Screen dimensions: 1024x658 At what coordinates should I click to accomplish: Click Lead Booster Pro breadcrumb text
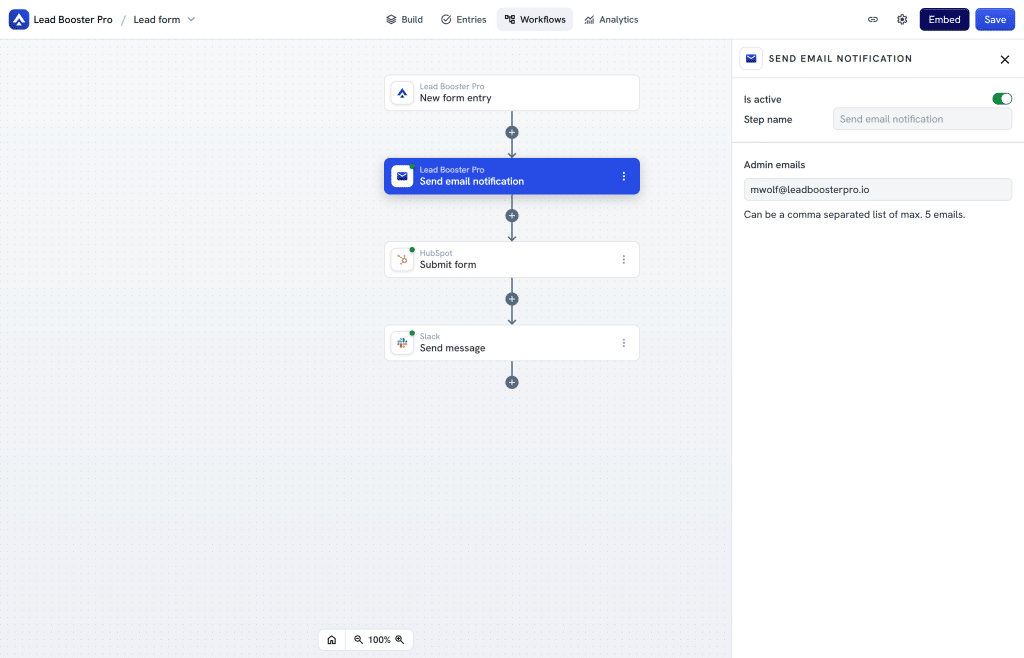coord(73,20)
